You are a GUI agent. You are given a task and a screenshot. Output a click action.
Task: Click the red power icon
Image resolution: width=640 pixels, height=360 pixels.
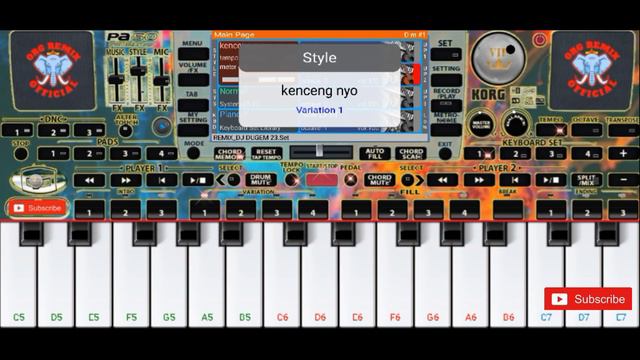(x=540, y=40)
